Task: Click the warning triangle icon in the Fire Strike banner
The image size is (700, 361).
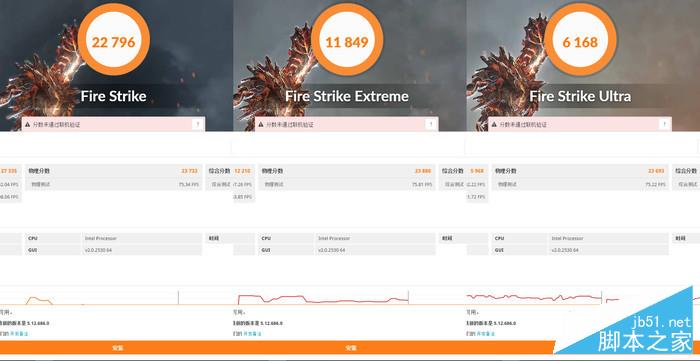Action: pyautogui.click(x=28, y=125)
